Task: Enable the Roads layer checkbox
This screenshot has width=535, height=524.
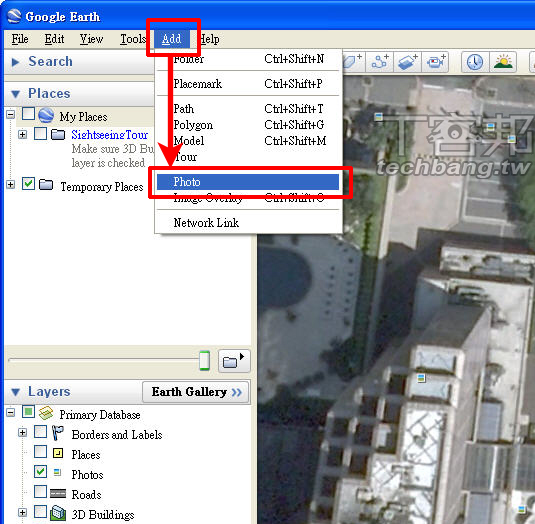Action: point(41,492)
